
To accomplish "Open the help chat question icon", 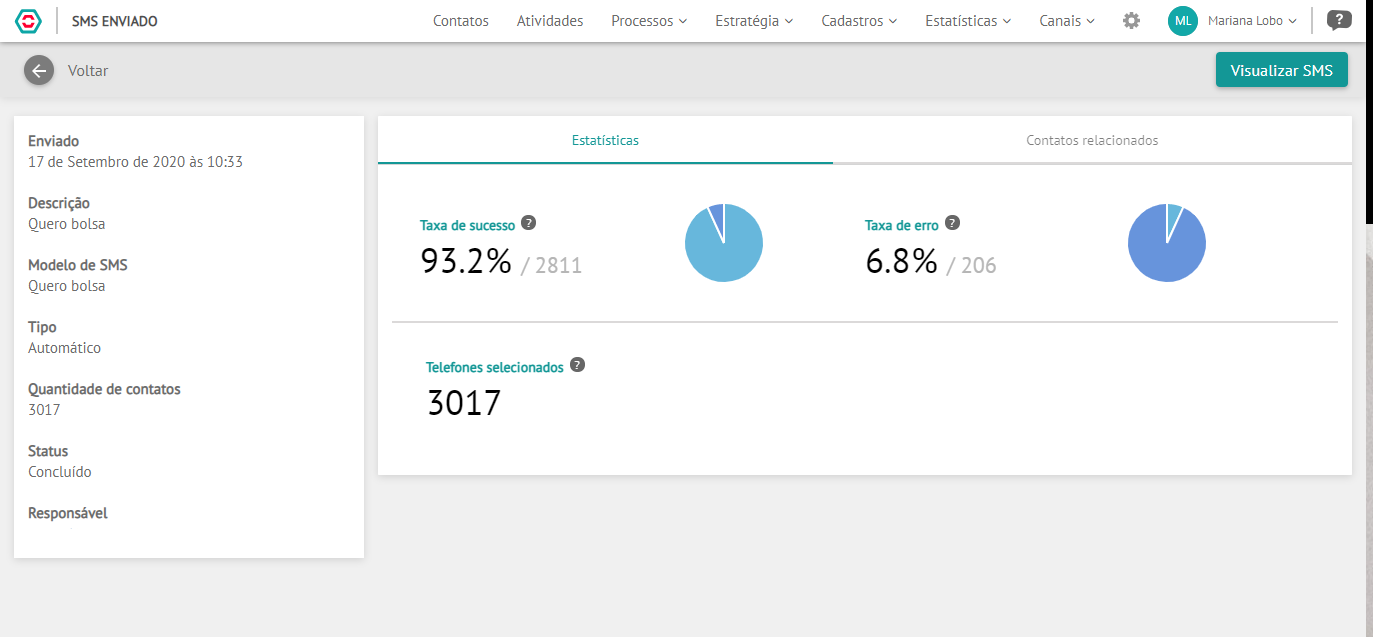I will pos(1339,20).
